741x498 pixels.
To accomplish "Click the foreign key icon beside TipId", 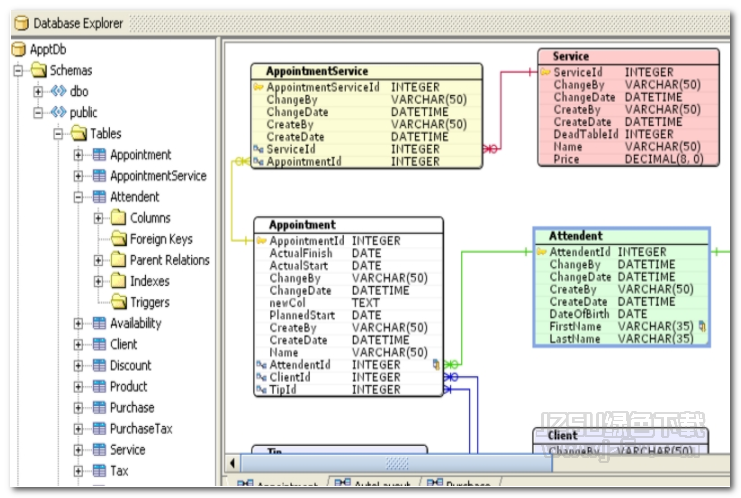I will pos(261,389).
